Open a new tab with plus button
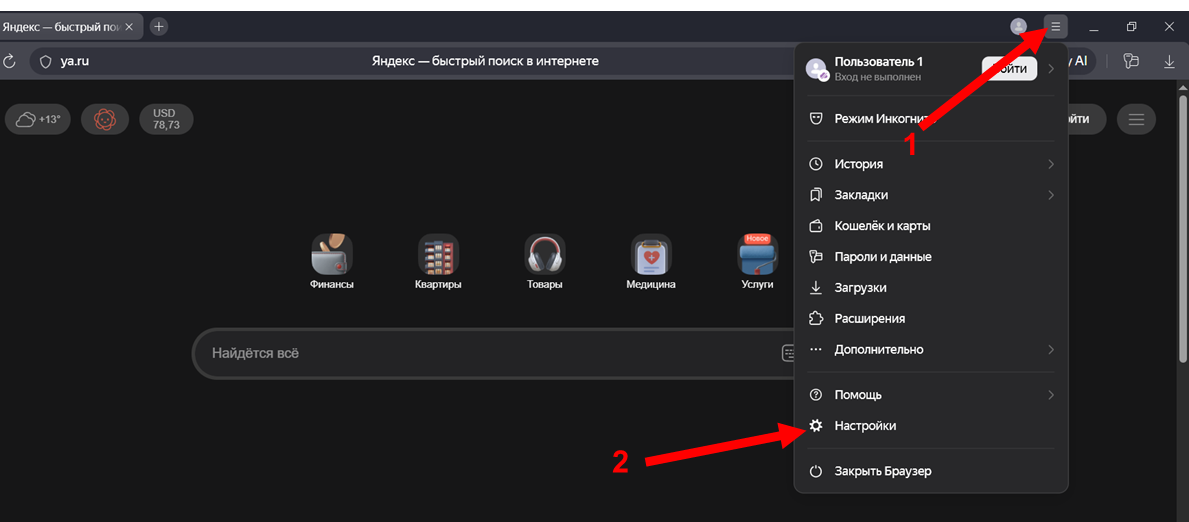The height and width of the screenshot is (522, 1189). point(159,27)
